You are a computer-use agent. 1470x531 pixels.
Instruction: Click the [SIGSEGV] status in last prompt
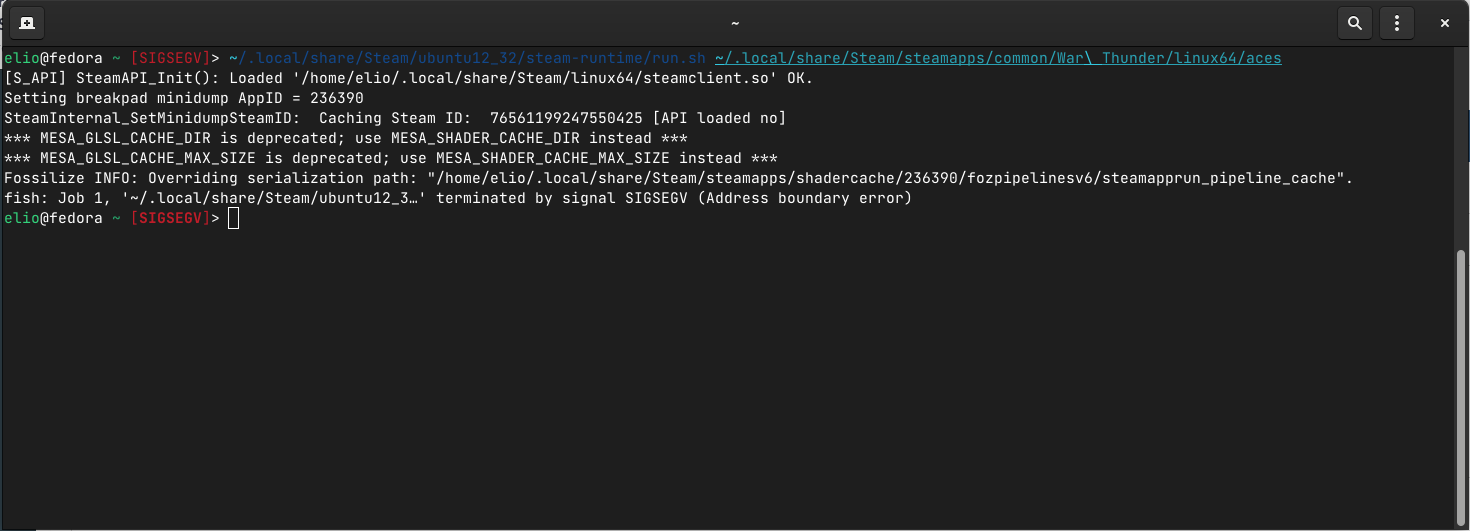tap(170, 218)
